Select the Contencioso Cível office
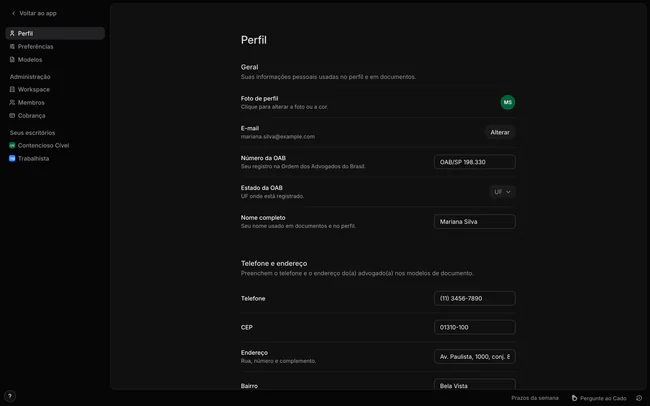 point(55,145)
